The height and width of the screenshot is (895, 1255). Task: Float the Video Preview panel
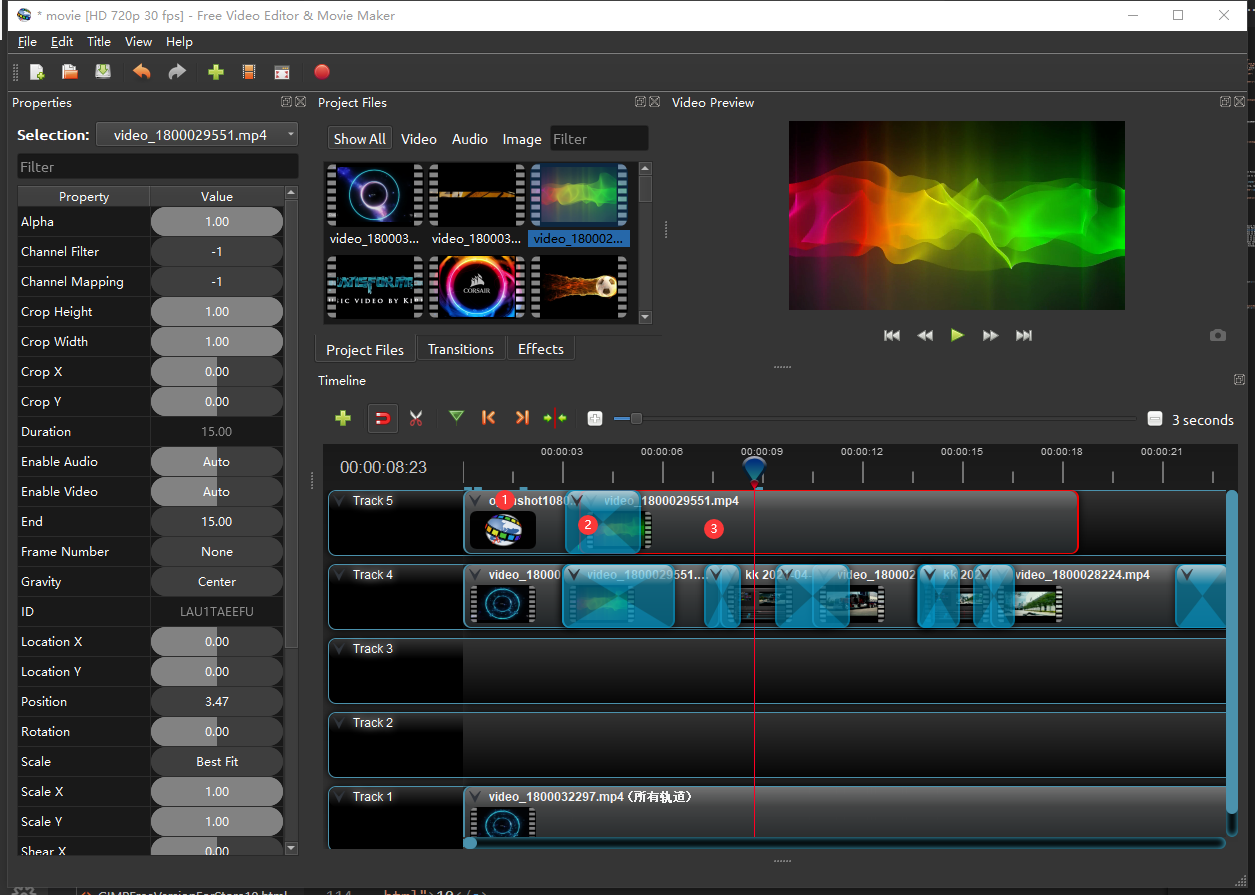click(x=1225, y=102)
